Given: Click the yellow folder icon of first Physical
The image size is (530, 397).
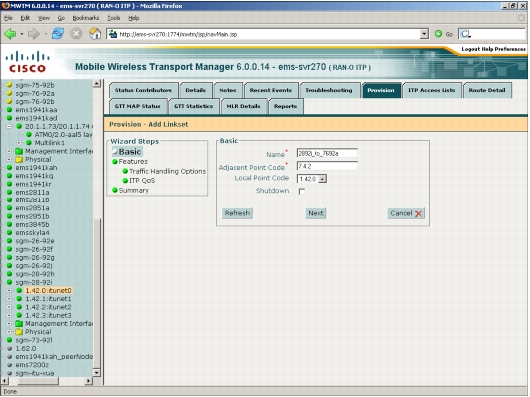Looking at the screenshot, I should 19,159.
